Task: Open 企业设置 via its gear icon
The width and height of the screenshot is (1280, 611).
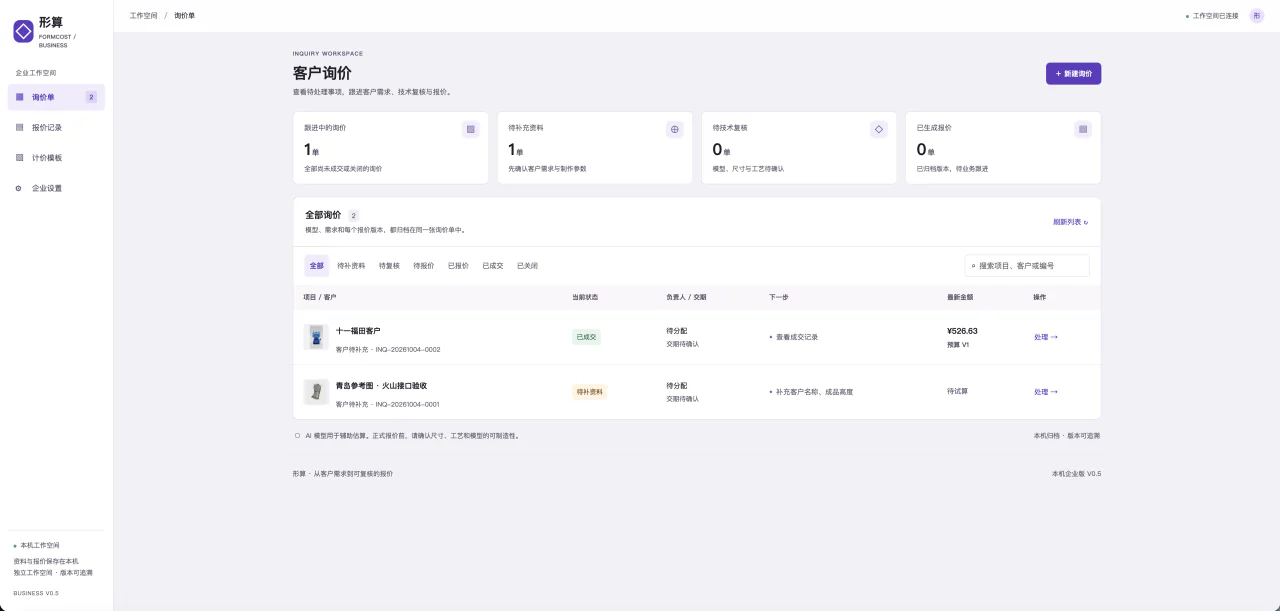Action: [x=19, y=188]
